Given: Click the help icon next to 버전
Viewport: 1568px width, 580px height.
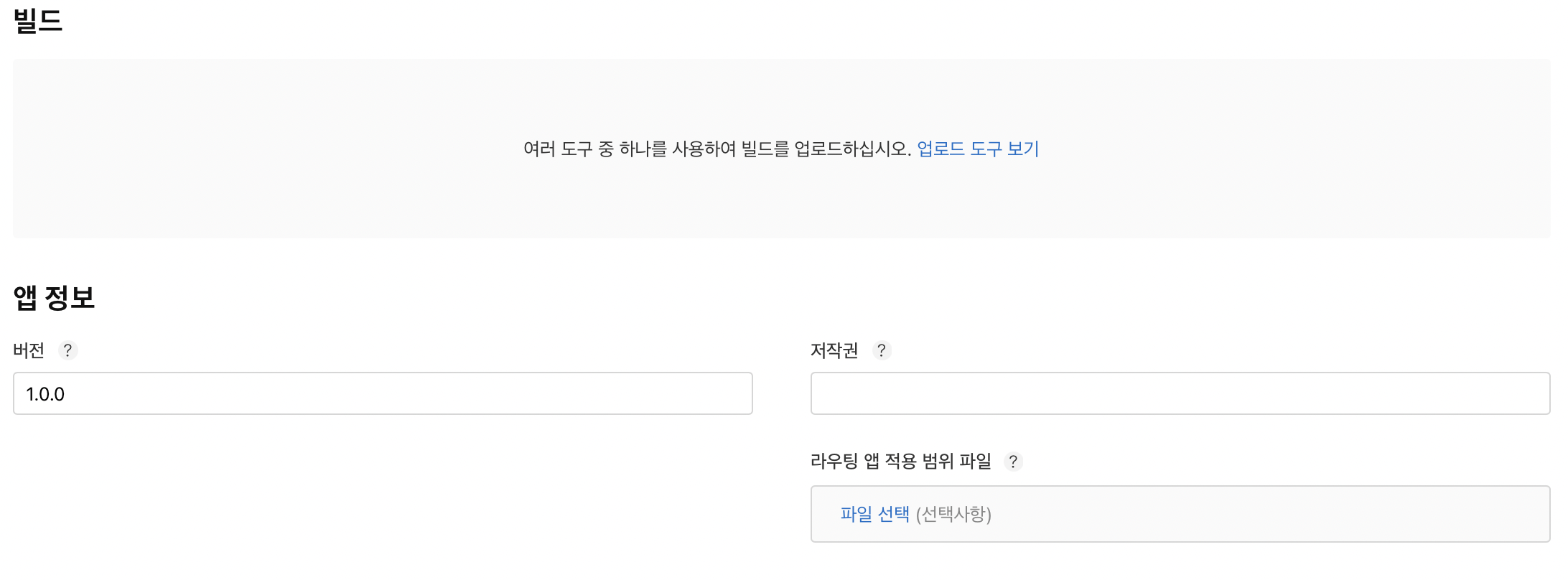Looking at the screenshot, I should tap(67, 350).
